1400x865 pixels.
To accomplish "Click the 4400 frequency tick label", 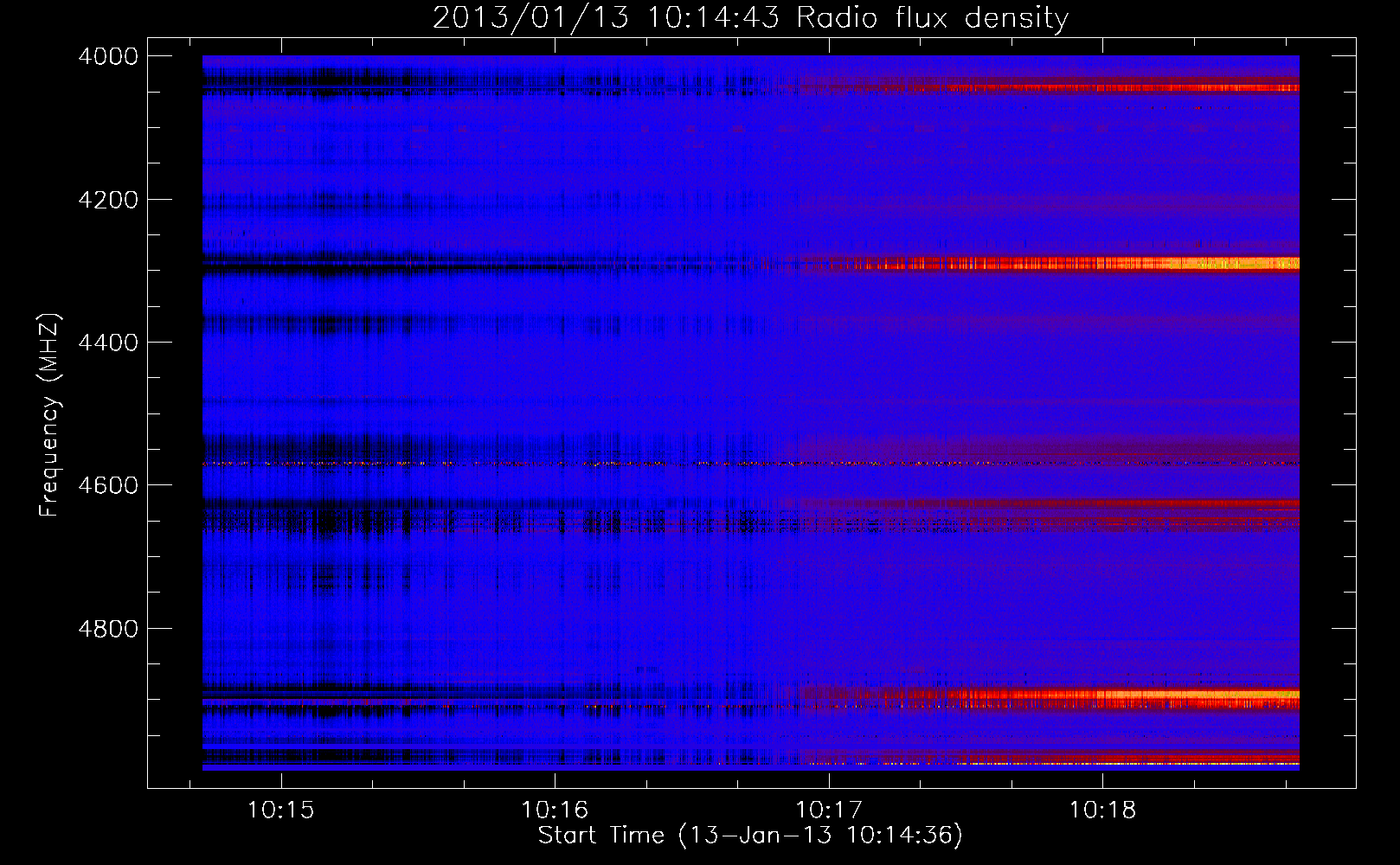I will [x=108, y=343].
